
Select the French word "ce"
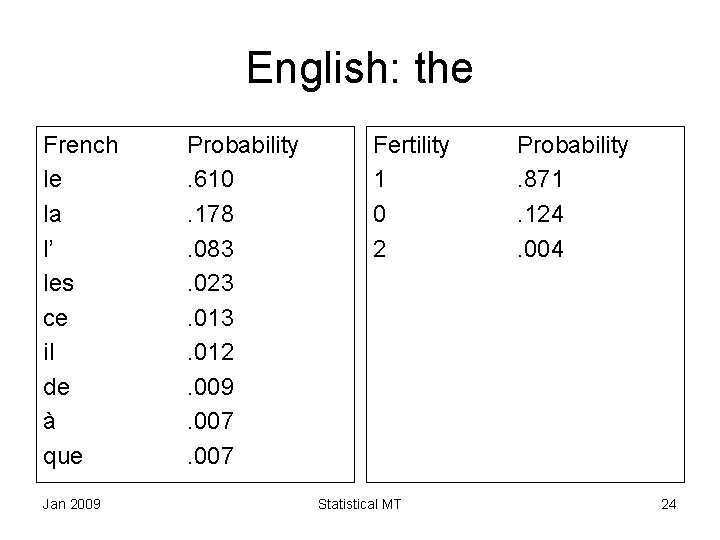point(57,318)
